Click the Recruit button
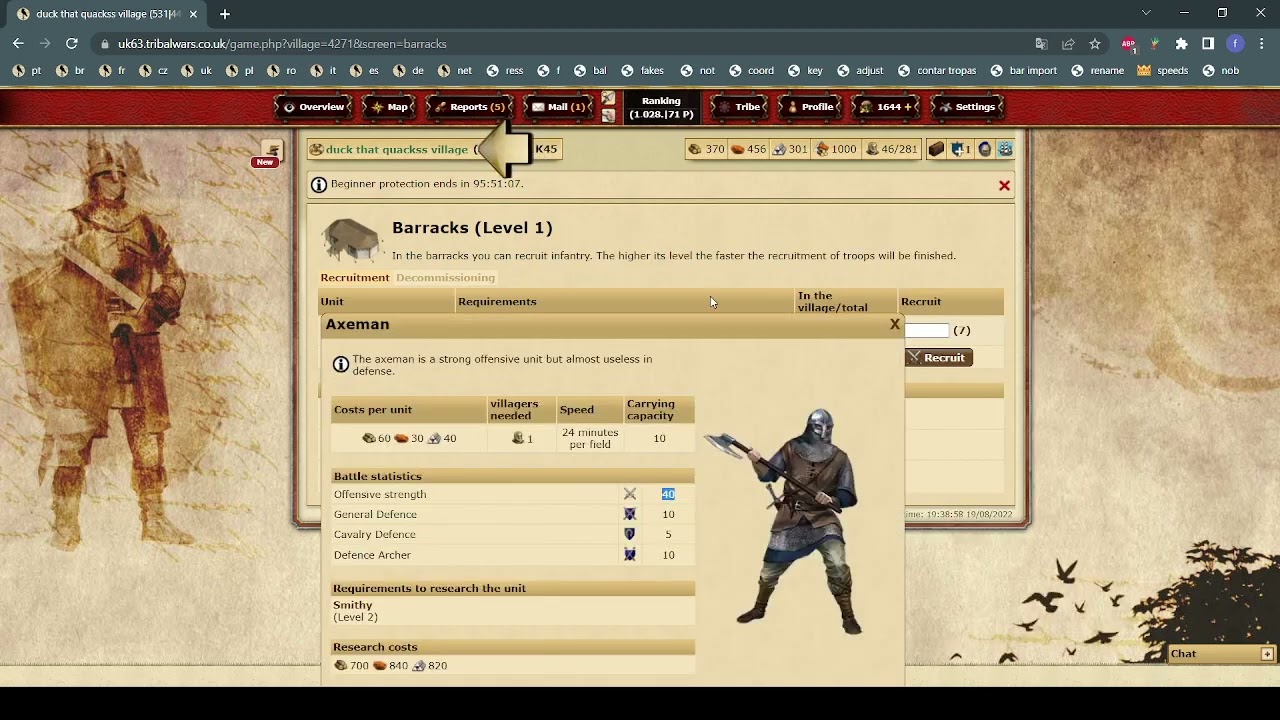This screenshot has height=720, width=1280. [939, 358]
